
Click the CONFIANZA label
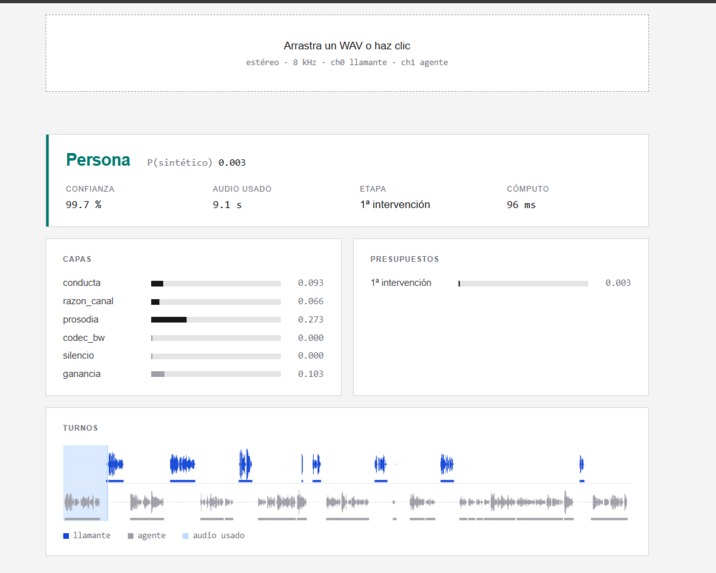click(x=90, y=189)
